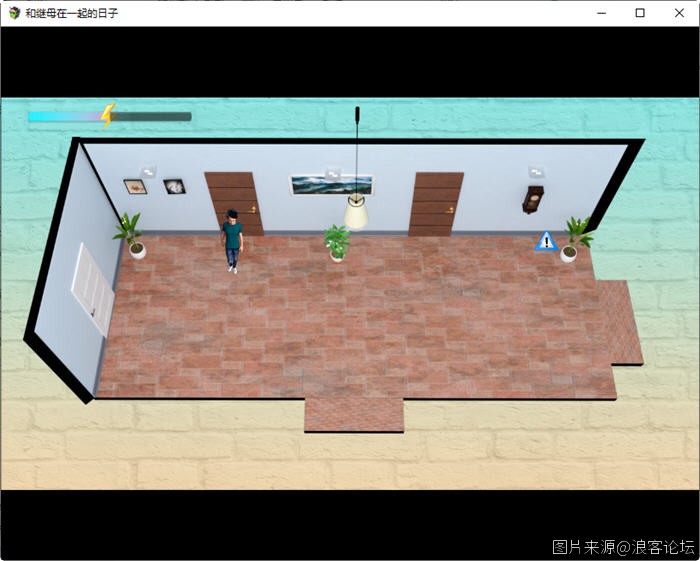Image resolution: width=700 pixels, height=561 pixels.
Task: Open the right brown wooden door
Action: pos(435,203)
